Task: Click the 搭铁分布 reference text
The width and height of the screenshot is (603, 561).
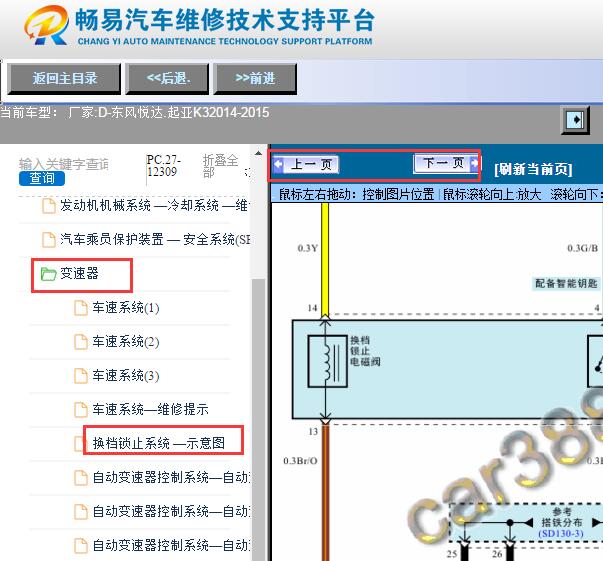Action: pos(561,522)
